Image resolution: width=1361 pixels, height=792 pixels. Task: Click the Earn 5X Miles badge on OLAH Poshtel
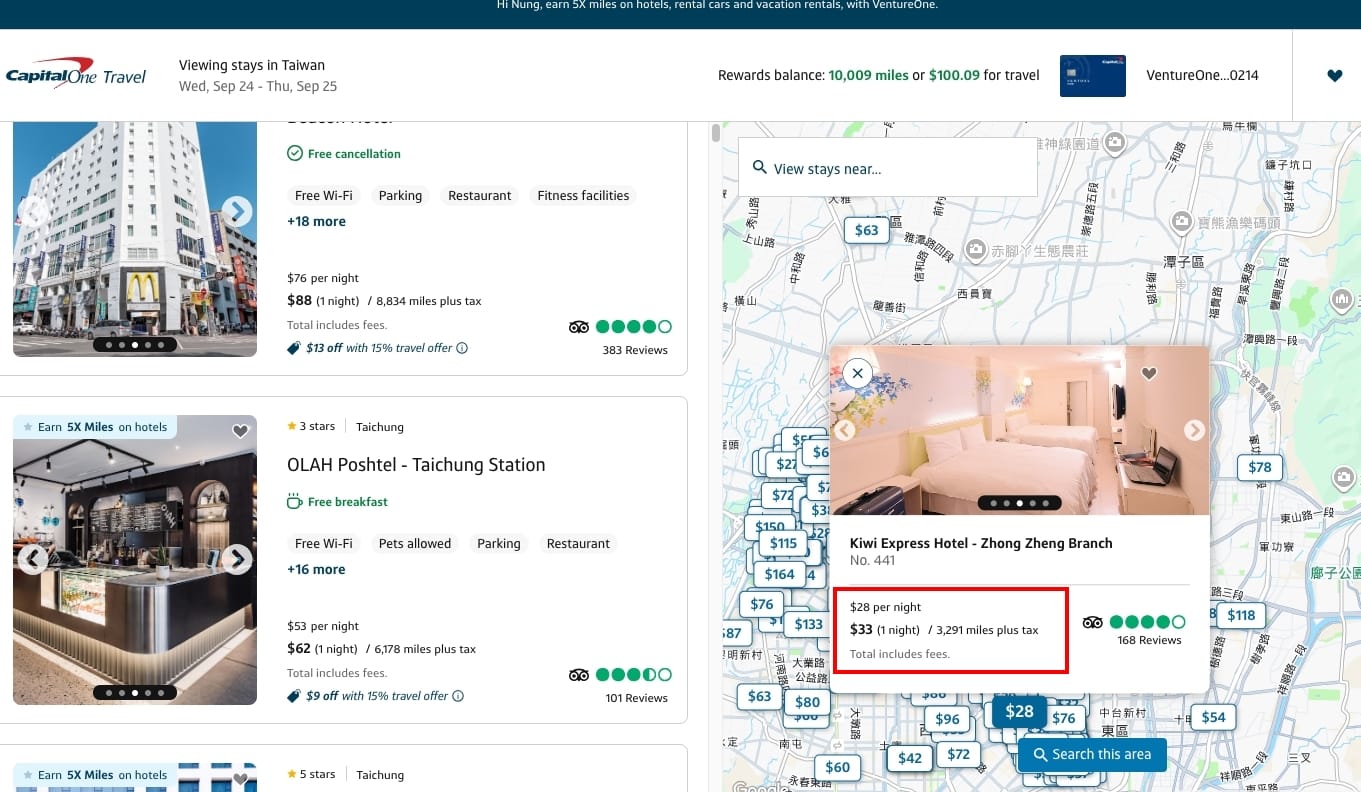(x=95, y=427)
